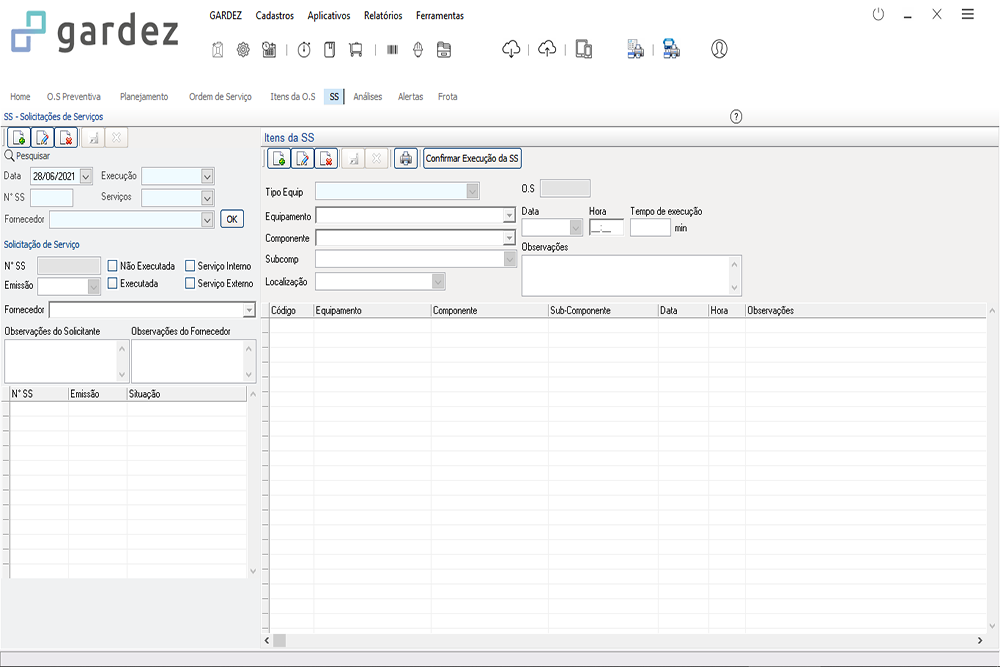Delete item in Itens da SS toolbar
The width and height of the screenshot is (1000, 667).
coord(327,159)
